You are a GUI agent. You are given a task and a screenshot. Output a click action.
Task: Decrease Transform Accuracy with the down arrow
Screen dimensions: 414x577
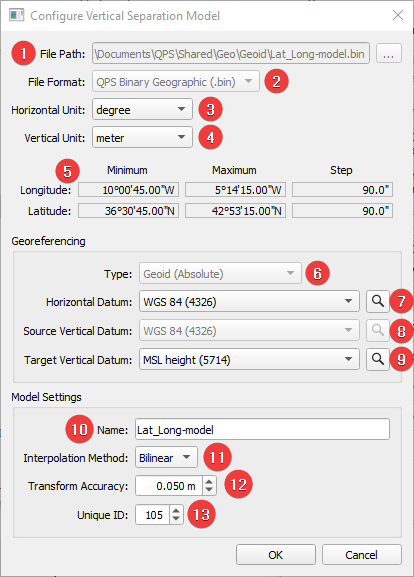click(x=209, y=490)
